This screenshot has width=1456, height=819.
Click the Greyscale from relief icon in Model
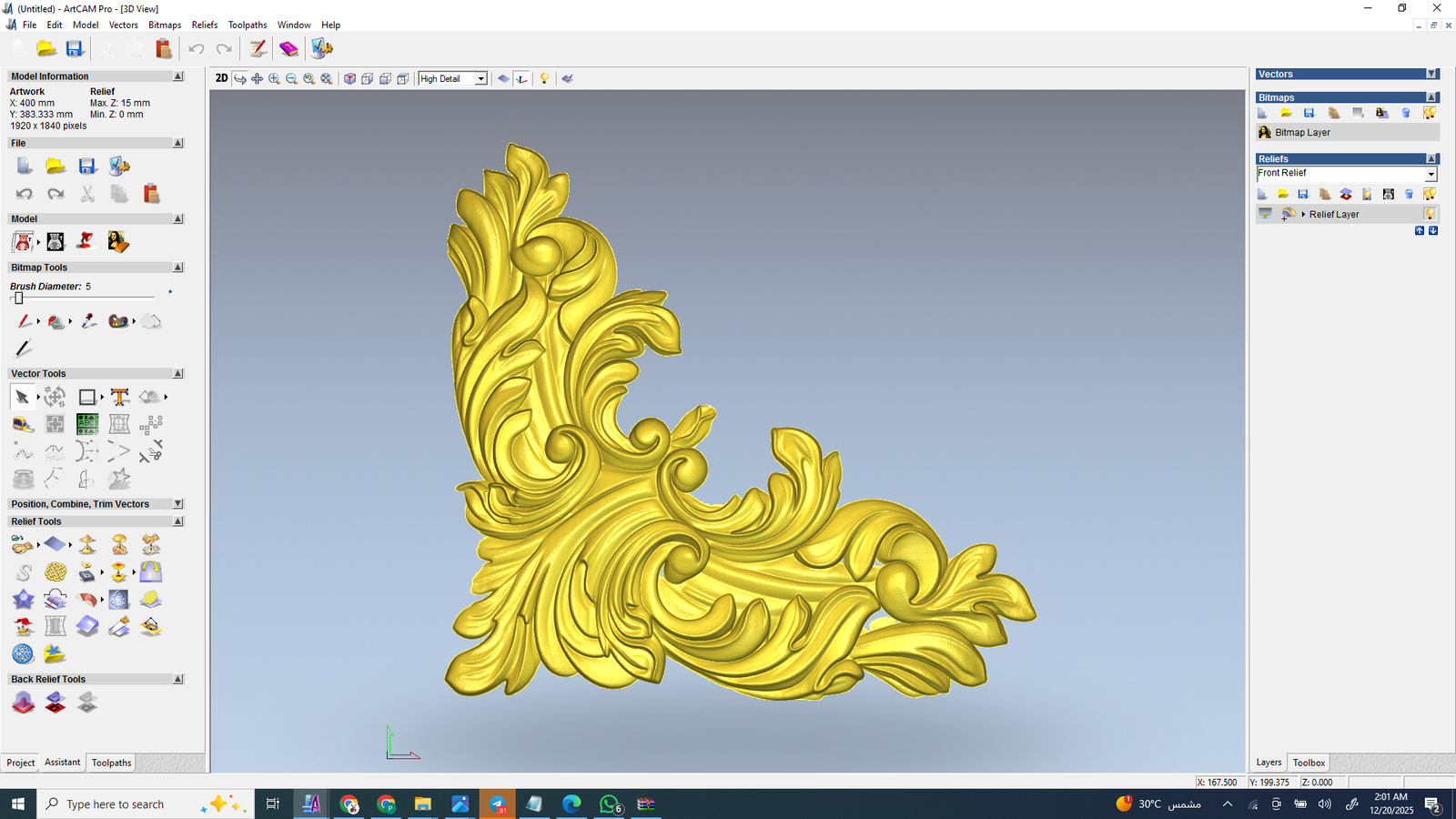[x=56, y=241]
